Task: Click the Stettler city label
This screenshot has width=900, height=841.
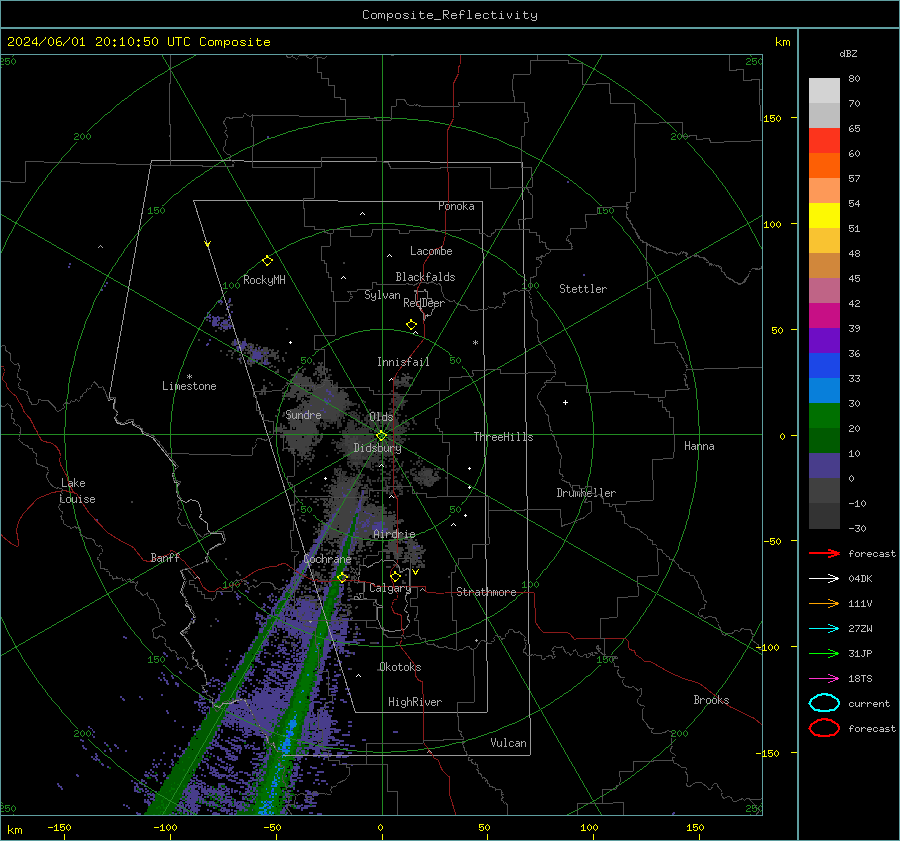Action: pos(583,289)
